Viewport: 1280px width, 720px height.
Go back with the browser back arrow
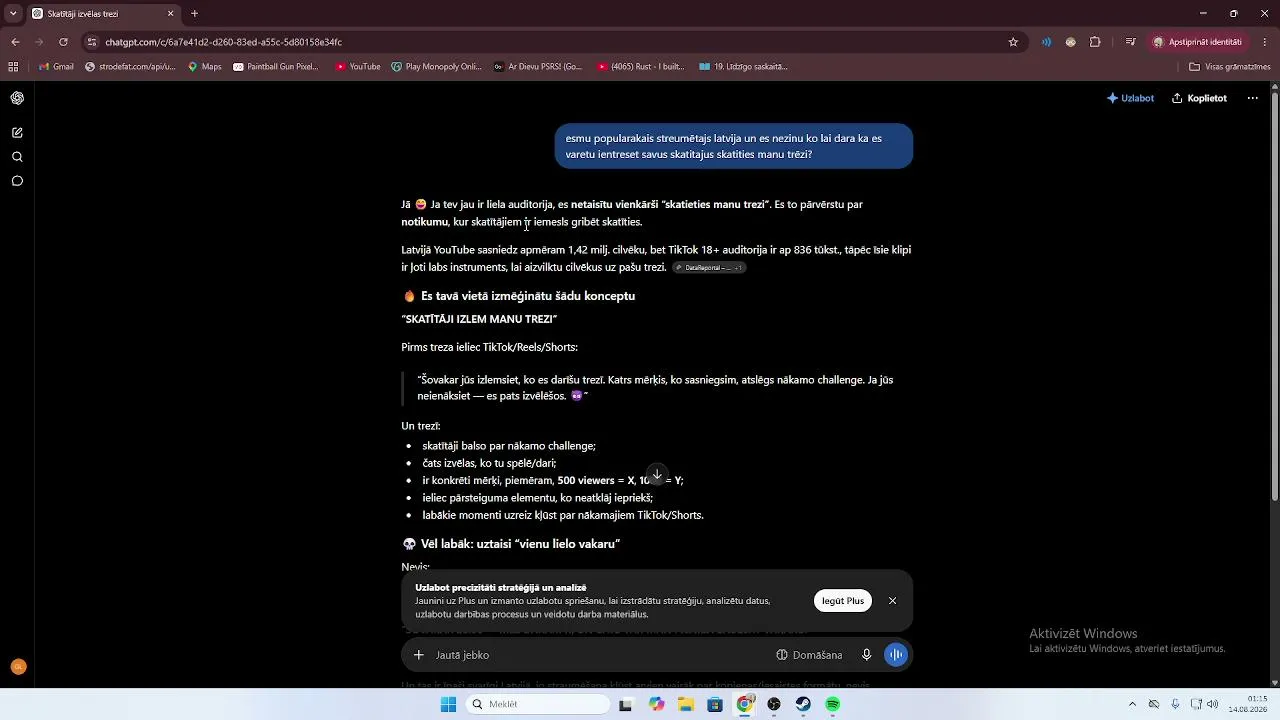pos(15,42)
